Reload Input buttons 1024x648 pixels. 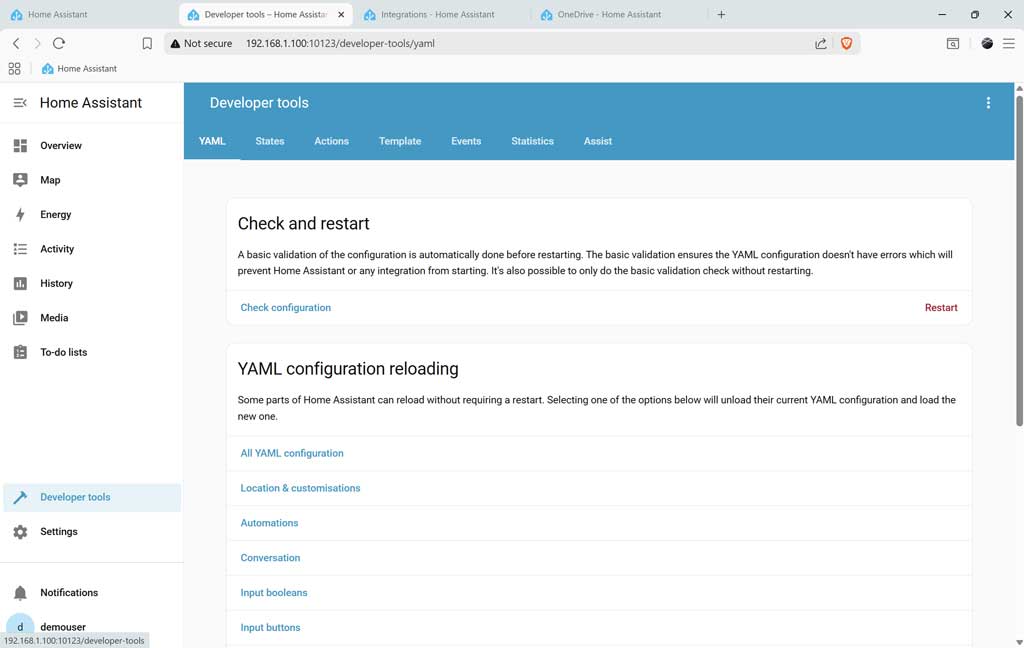[270, 628]
